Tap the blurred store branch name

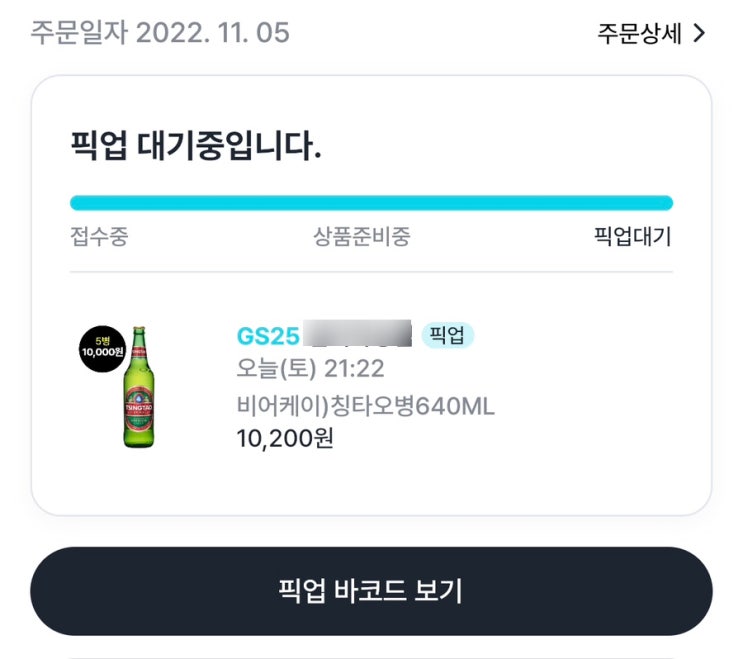[357, 334]
